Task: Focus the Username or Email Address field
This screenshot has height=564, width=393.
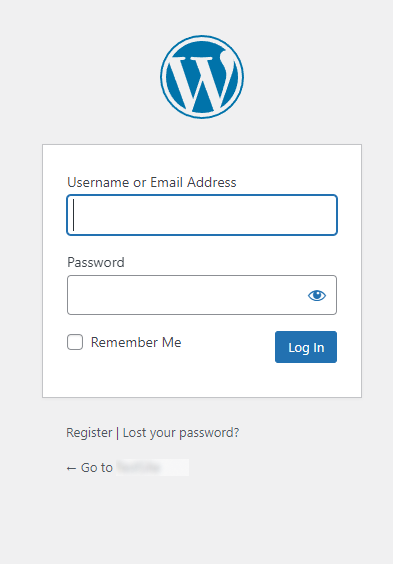Action: (x=202, y=215)
